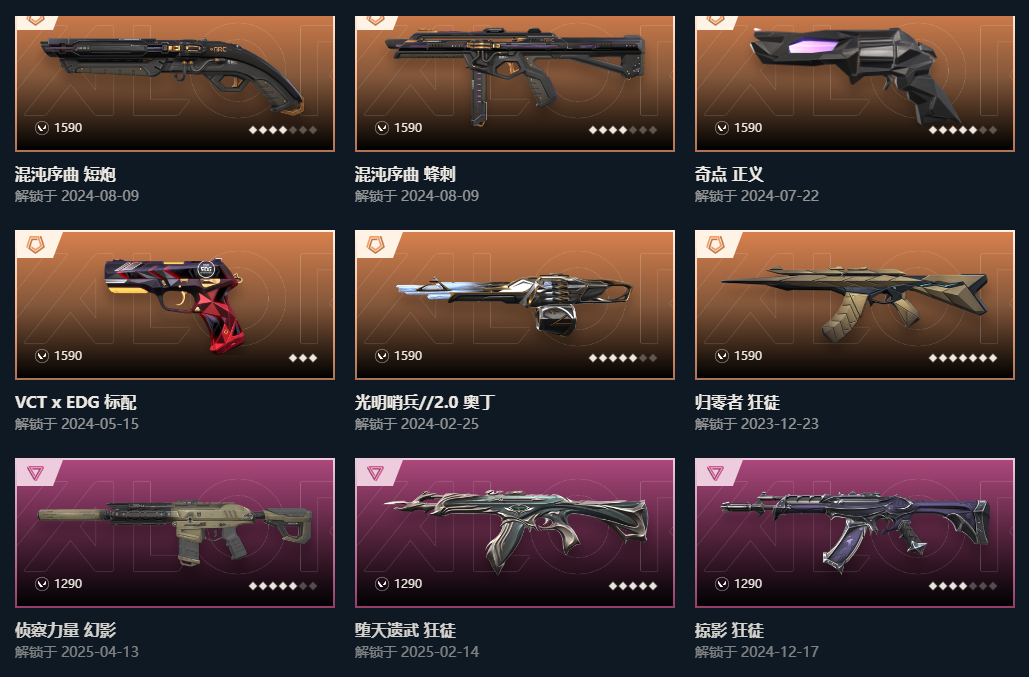Screen dimensions: 1029x677
Task: Click the 归零者 狂徒 title text
Action: 737,401
